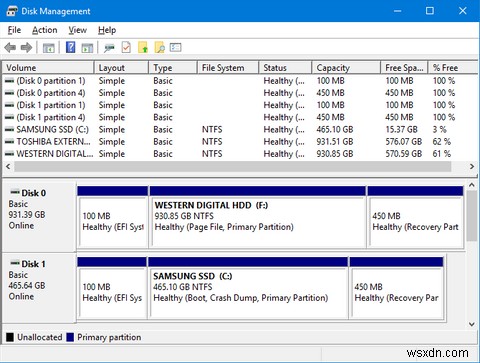Click drive icon of Disk 0 partition 1 row
Image resolution: width=480 pixels, height=363 pixels.
click(x=10, y=81)
